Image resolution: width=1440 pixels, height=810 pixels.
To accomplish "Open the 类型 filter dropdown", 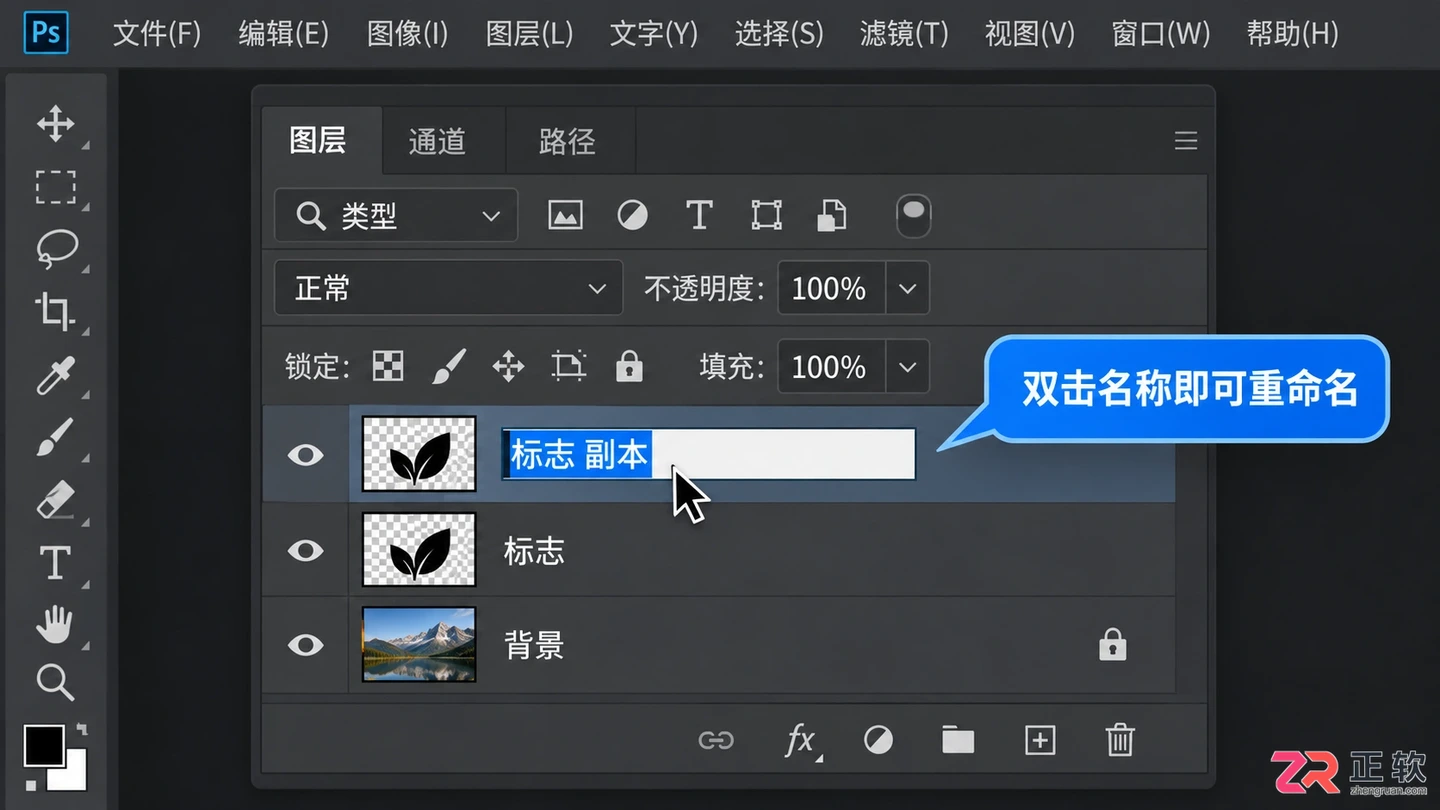I will [396, 215].
